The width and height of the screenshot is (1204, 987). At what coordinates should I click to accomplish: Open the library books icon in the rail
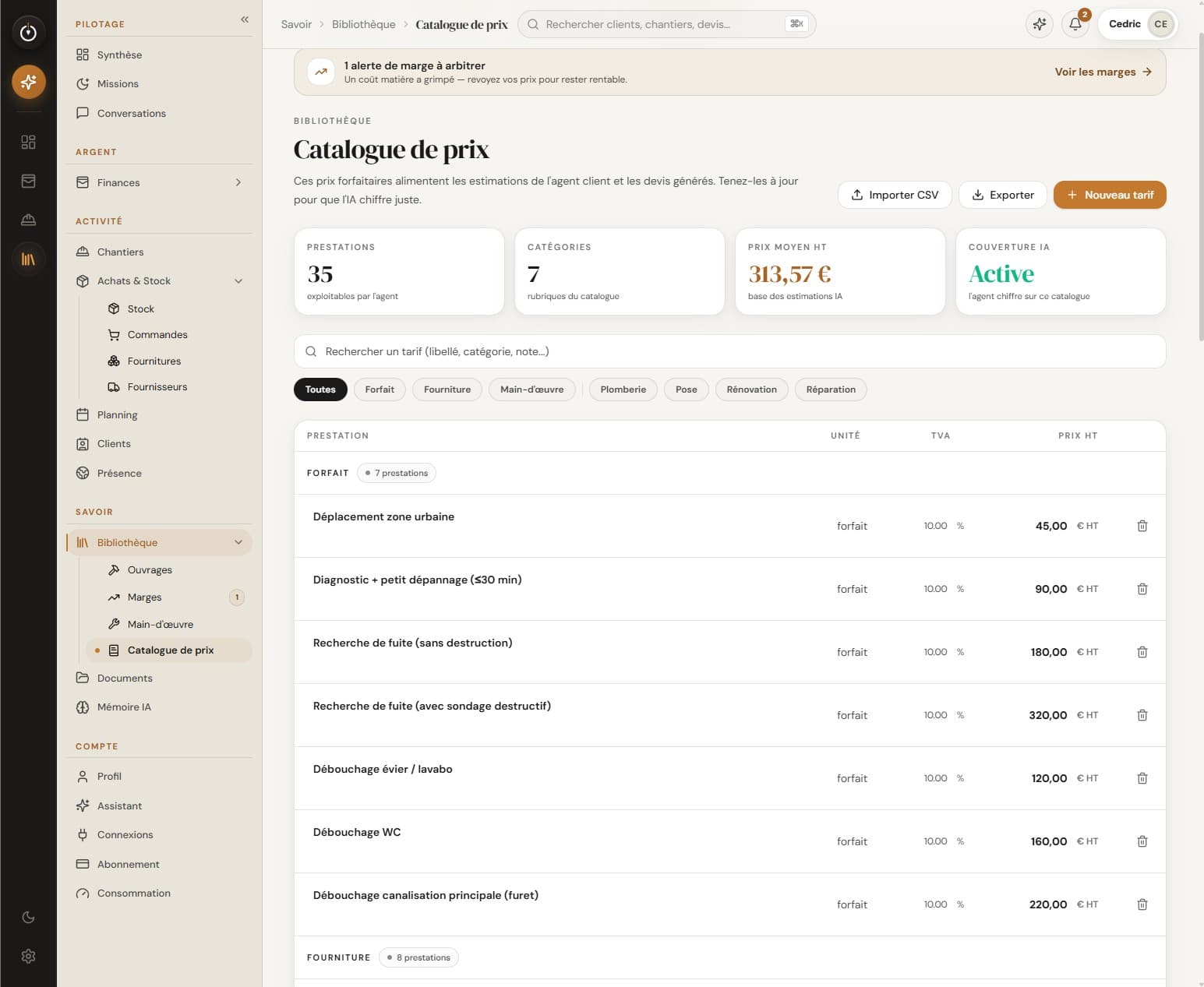coord(28,259)
